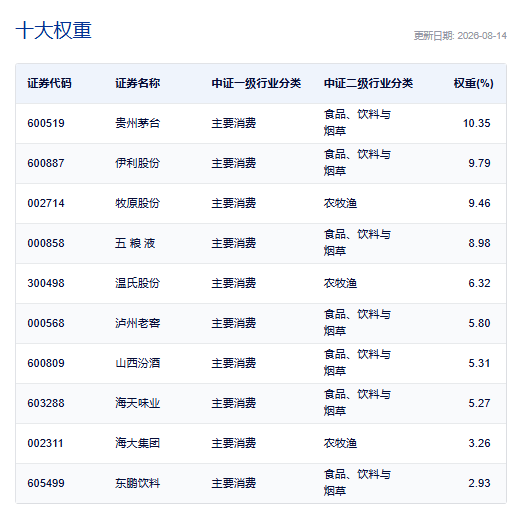Click 主要消费 in the 海大集团 row

coord(234,444)
